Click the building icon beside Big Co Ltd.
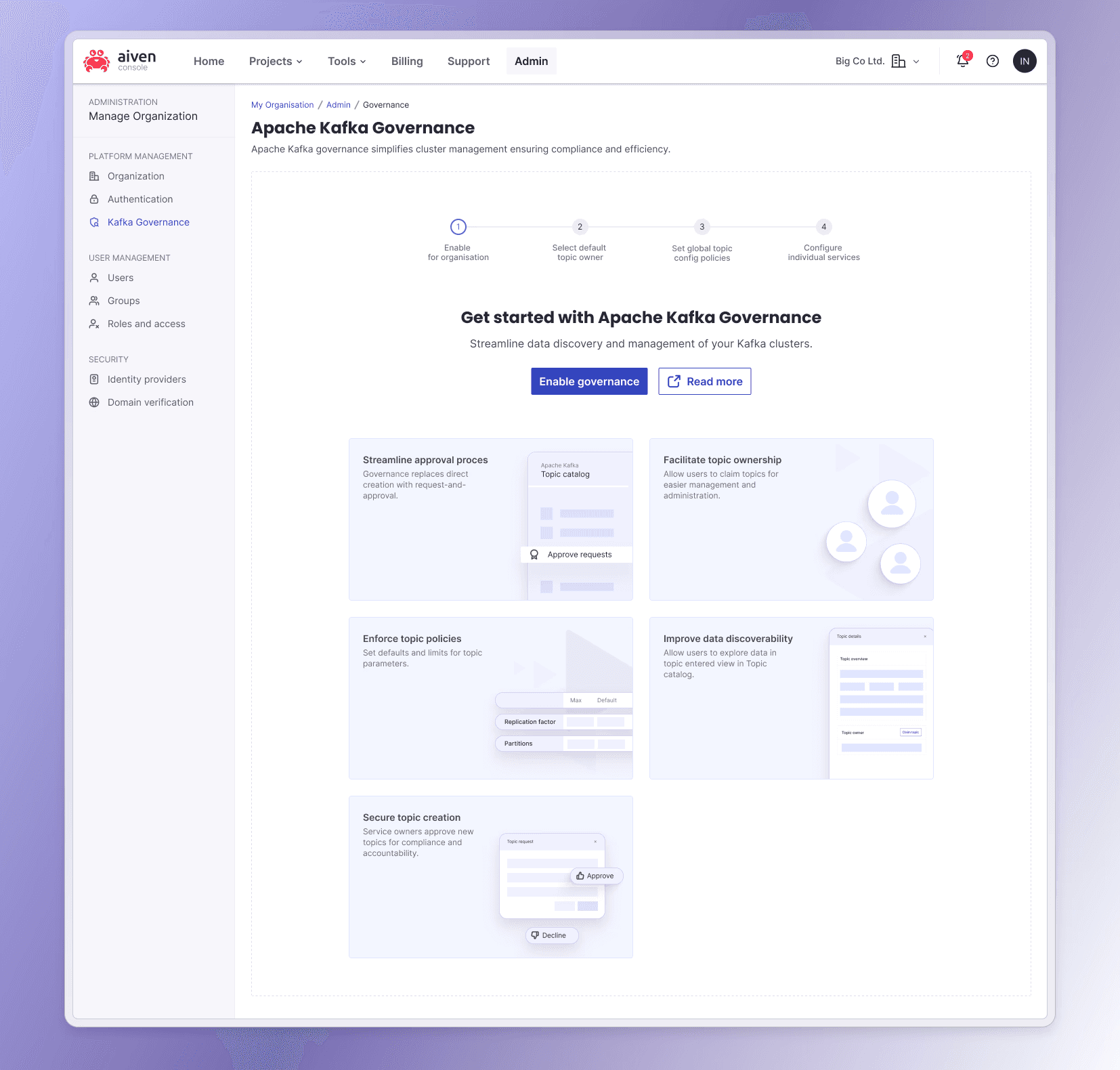 coord(899,61)
